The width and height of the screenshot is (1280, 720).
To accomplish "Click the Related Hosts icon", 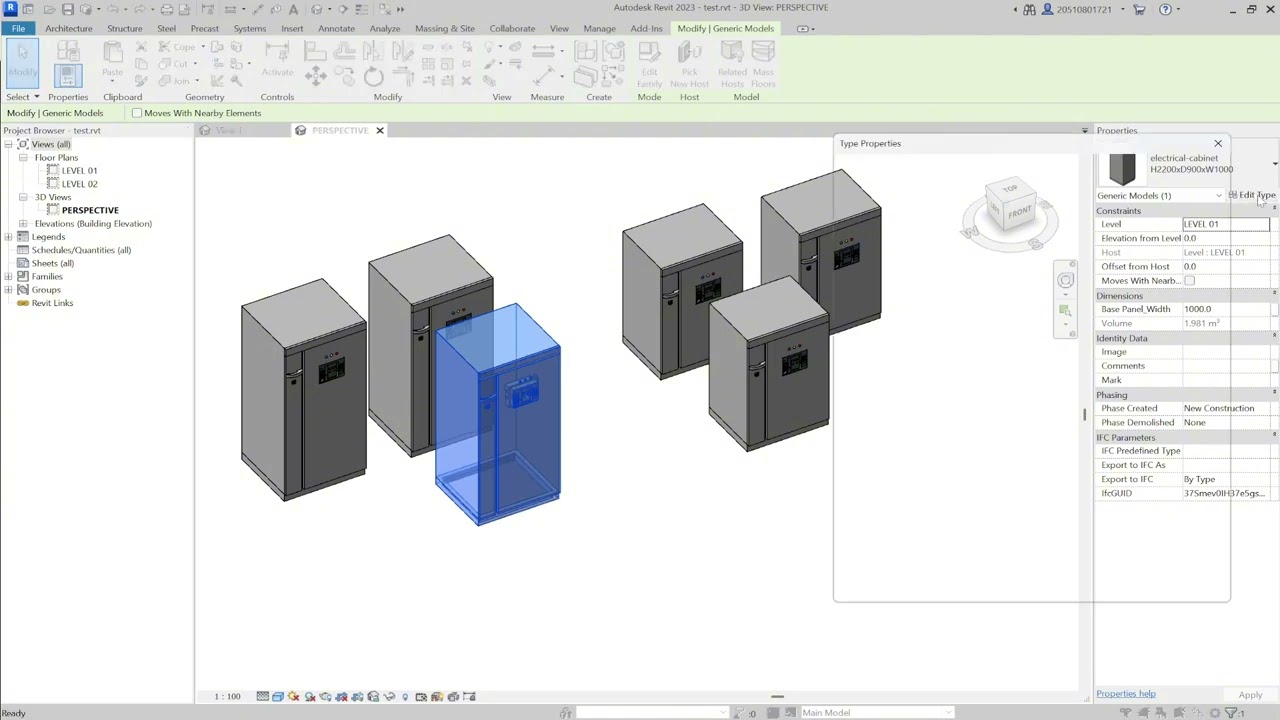I will 732,63.
